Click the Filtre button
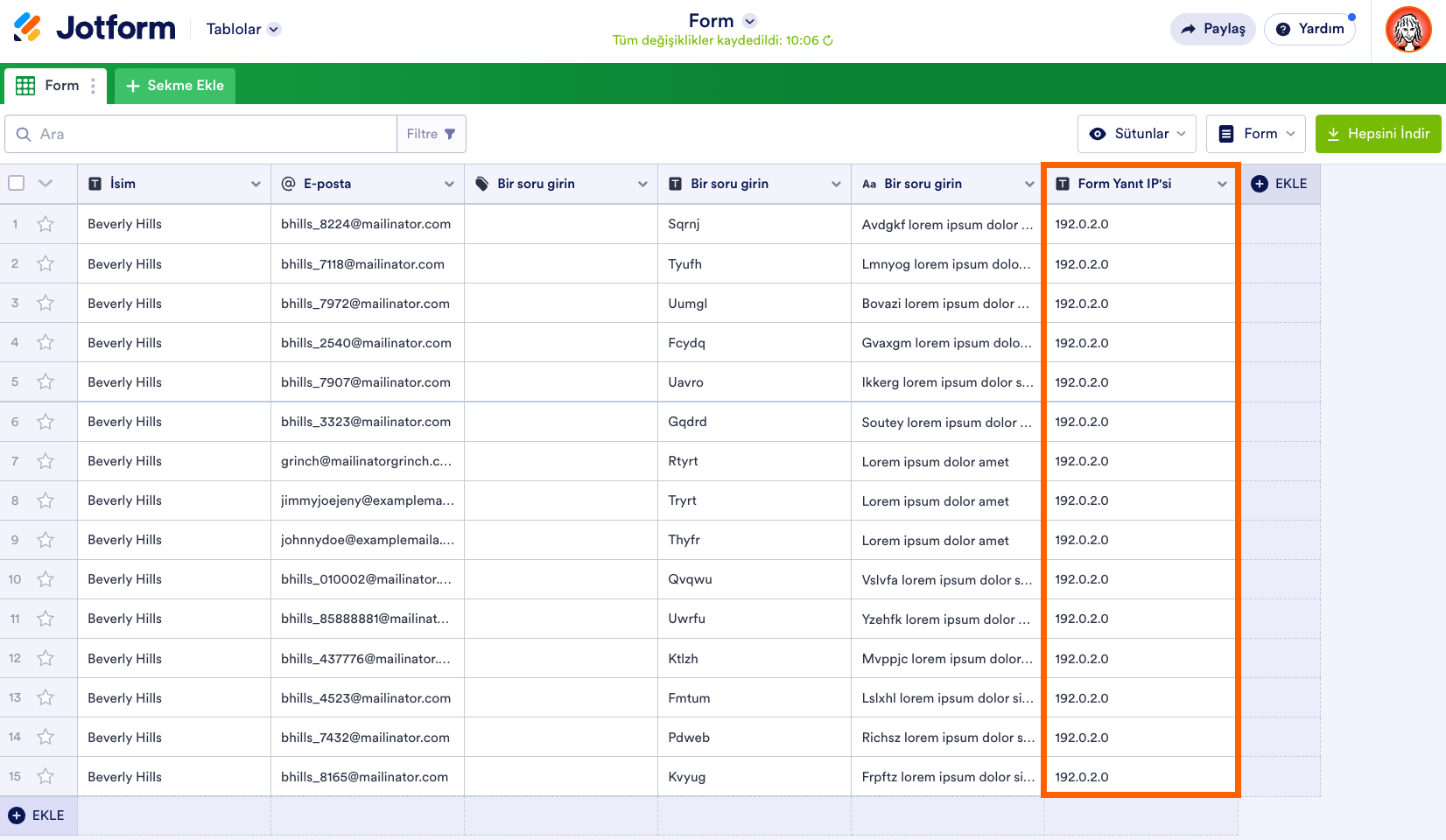Viewport: 1446px width, 840px height. 432,134
